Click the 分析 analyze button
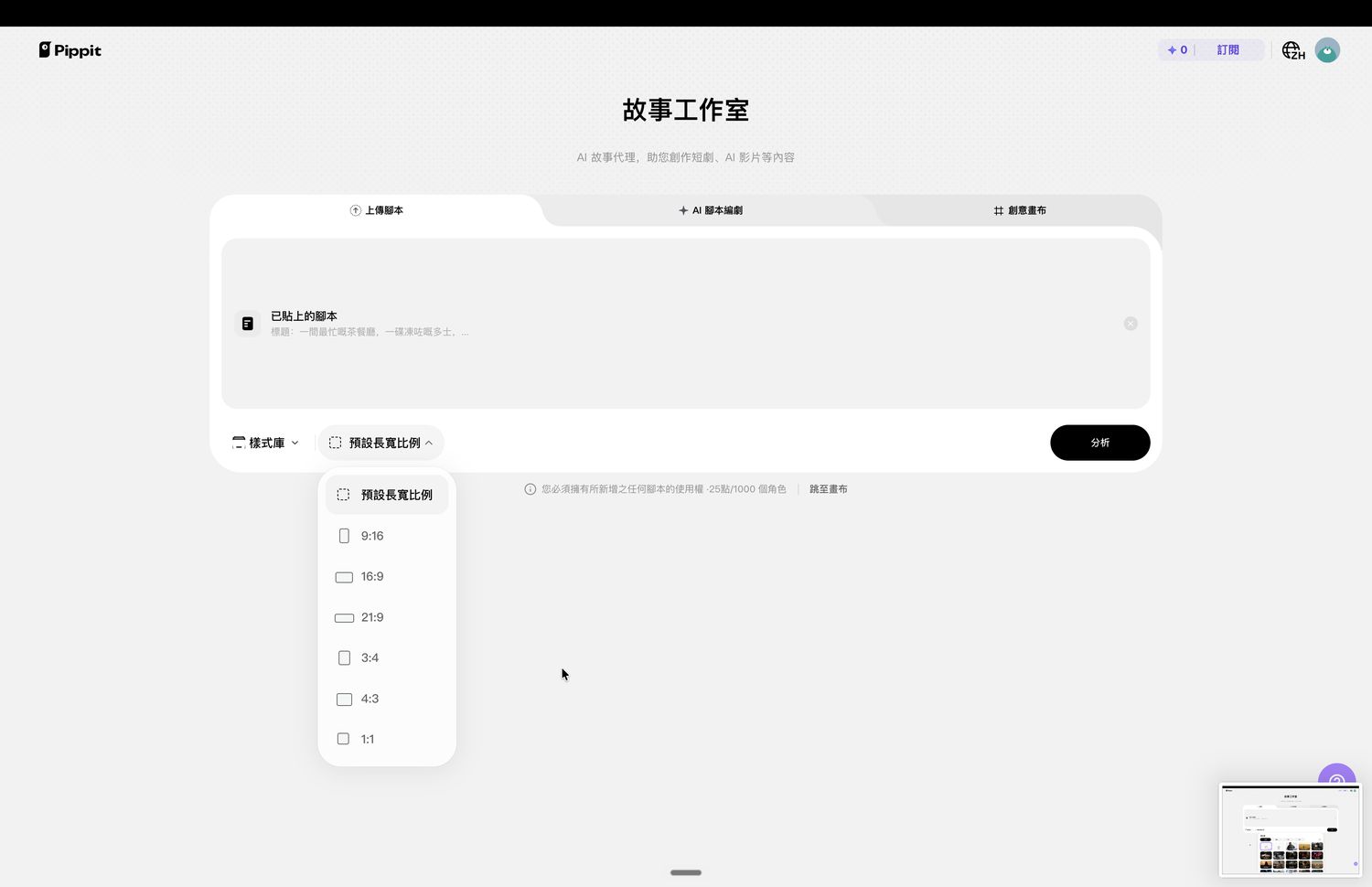Image resolution: width=1372 pixels, height=887 pixels. click(1100, 443)
